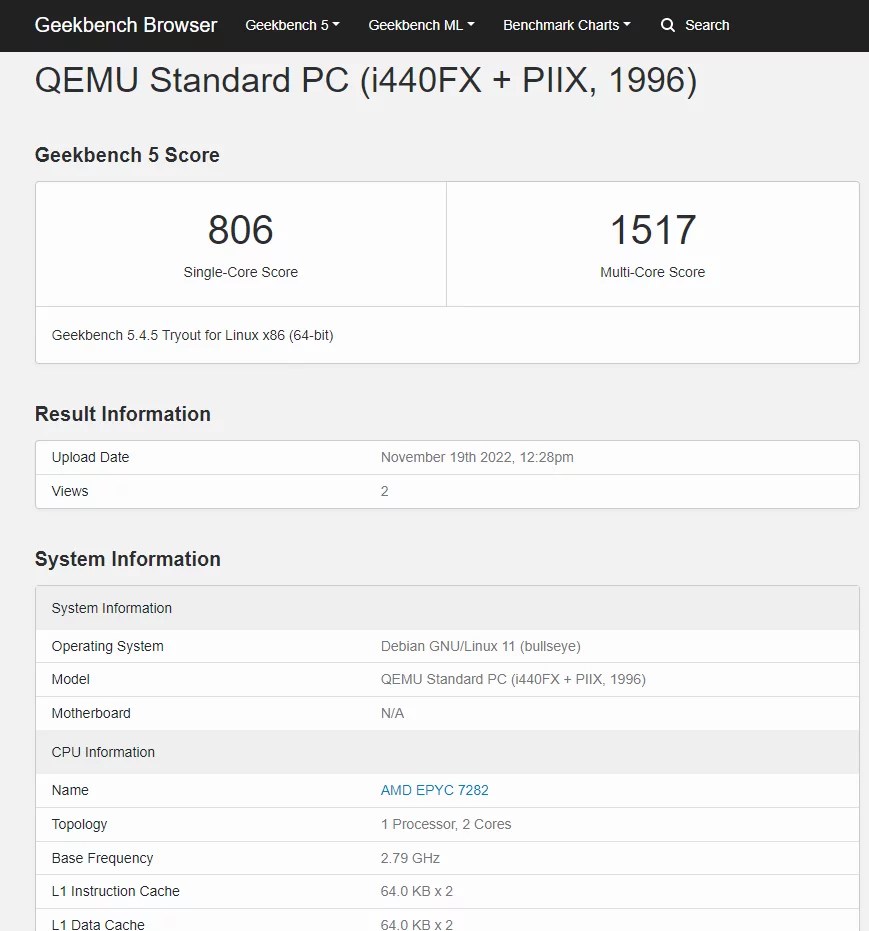869x931 pixels.
Task: Click the QEMU Standard PC page title
Action: tap(366, 80)
